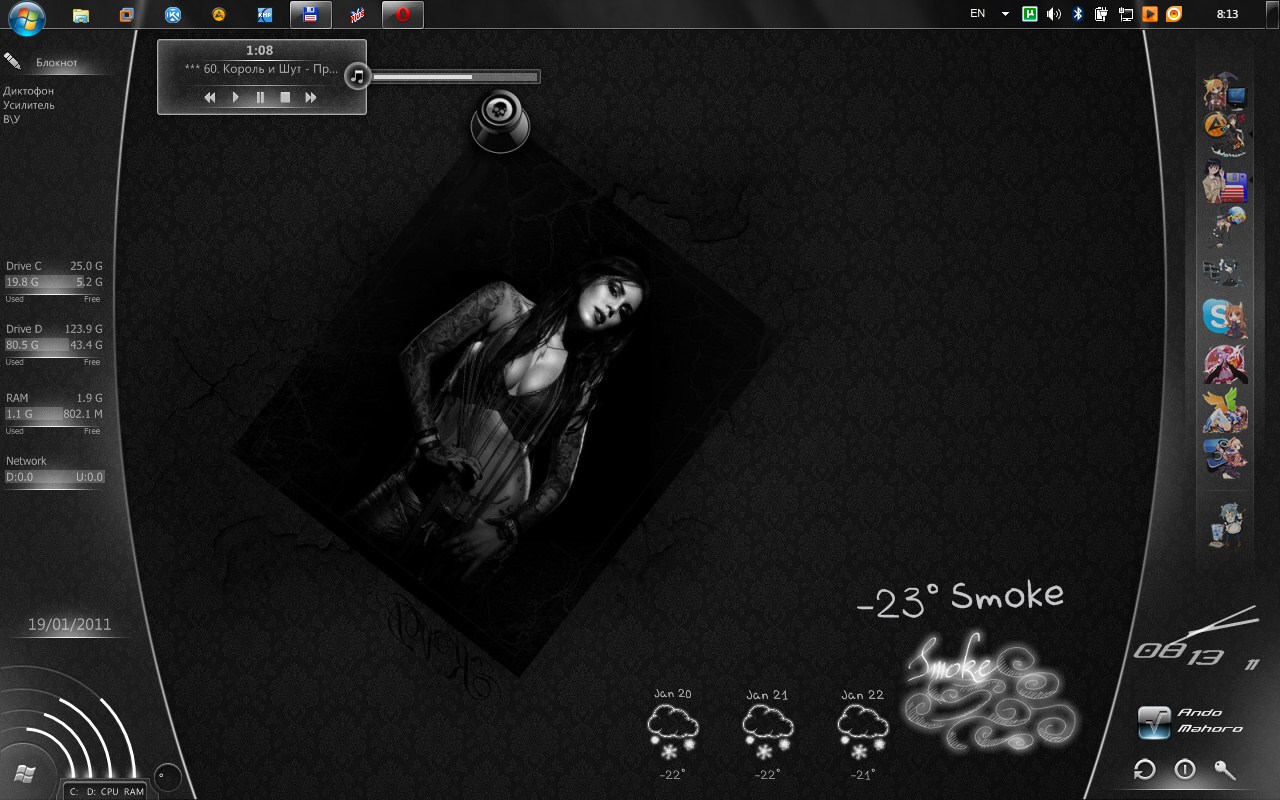Open the blue K taskbar application
Screen dimensions: 1280x800
[173, 15]
